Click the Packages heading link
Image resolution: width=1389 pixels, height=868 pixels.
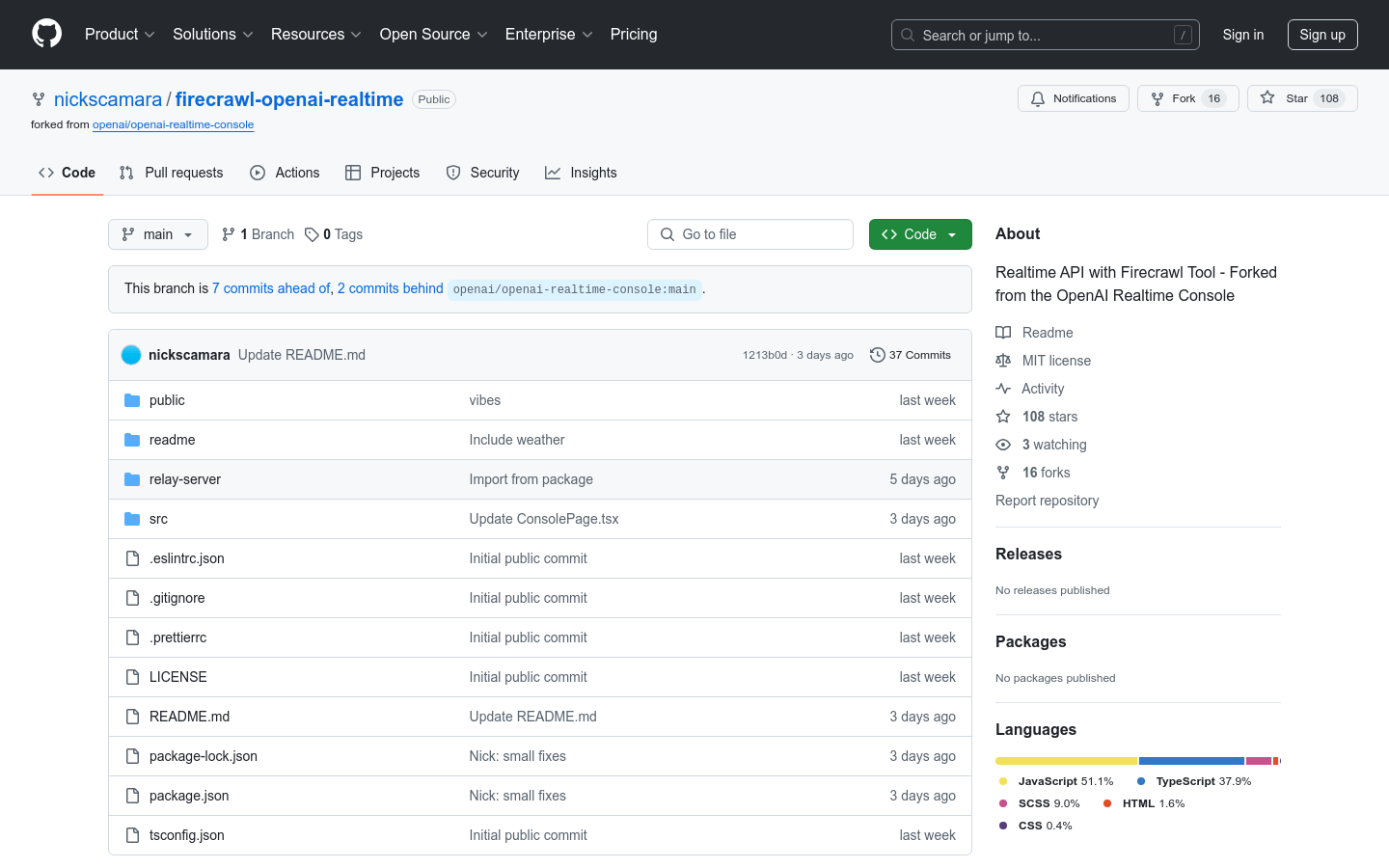tap(1030, 641)
